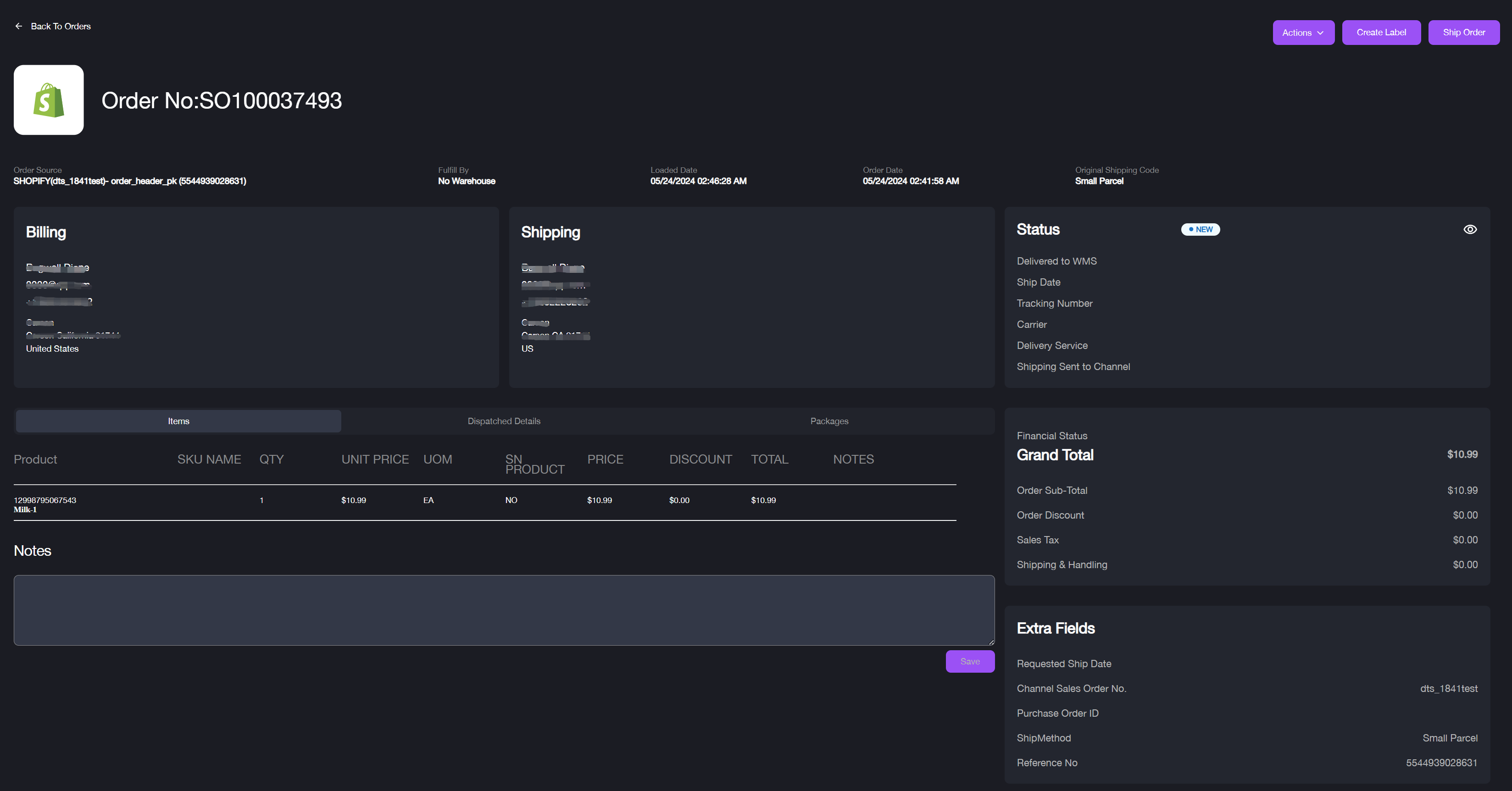Open the Packages tab
The width and height of the screenshot is (1512, 791).
[x=829, y=421]
